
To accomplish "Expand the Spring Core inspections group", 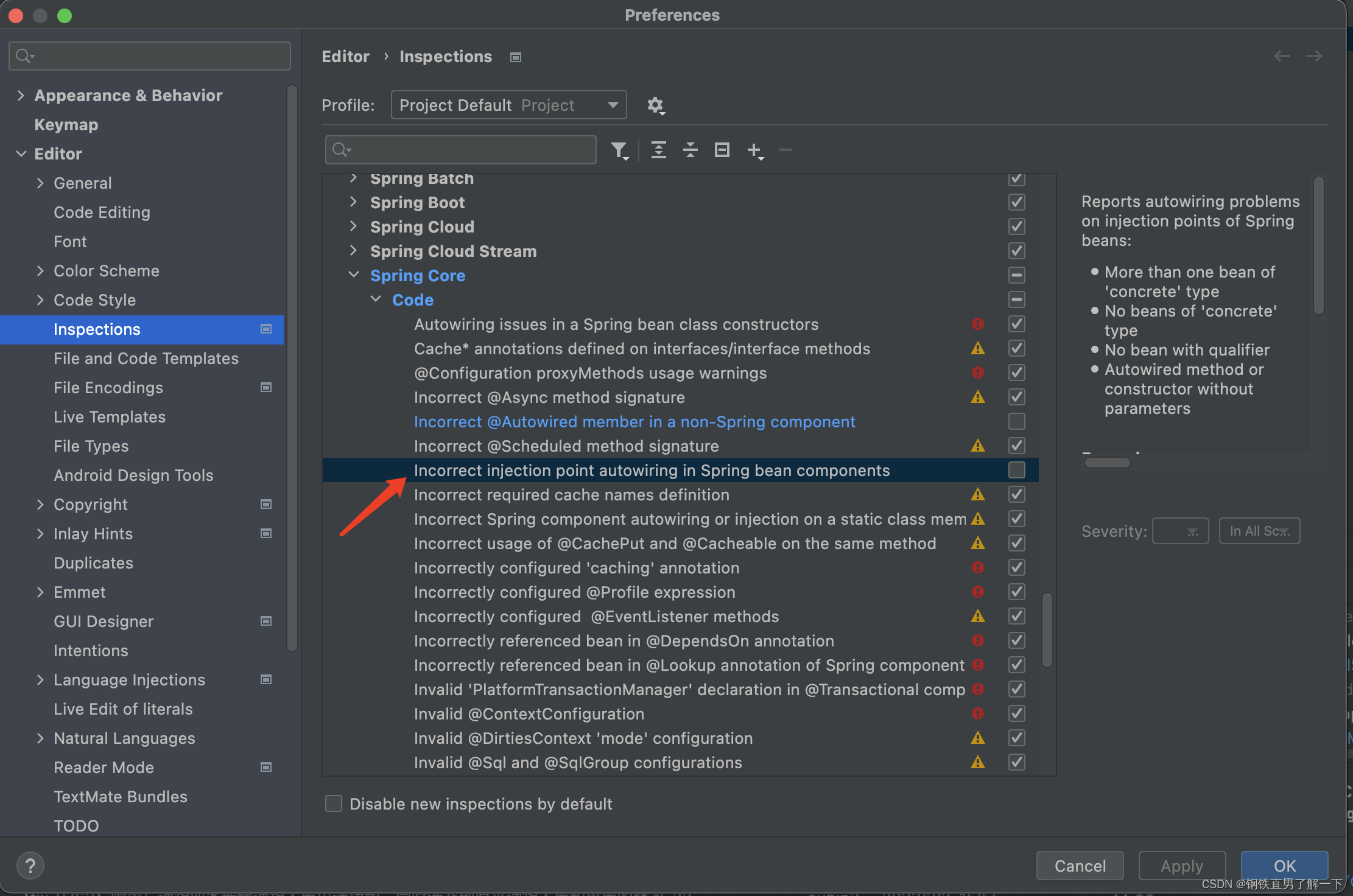I will coord(354,276).
